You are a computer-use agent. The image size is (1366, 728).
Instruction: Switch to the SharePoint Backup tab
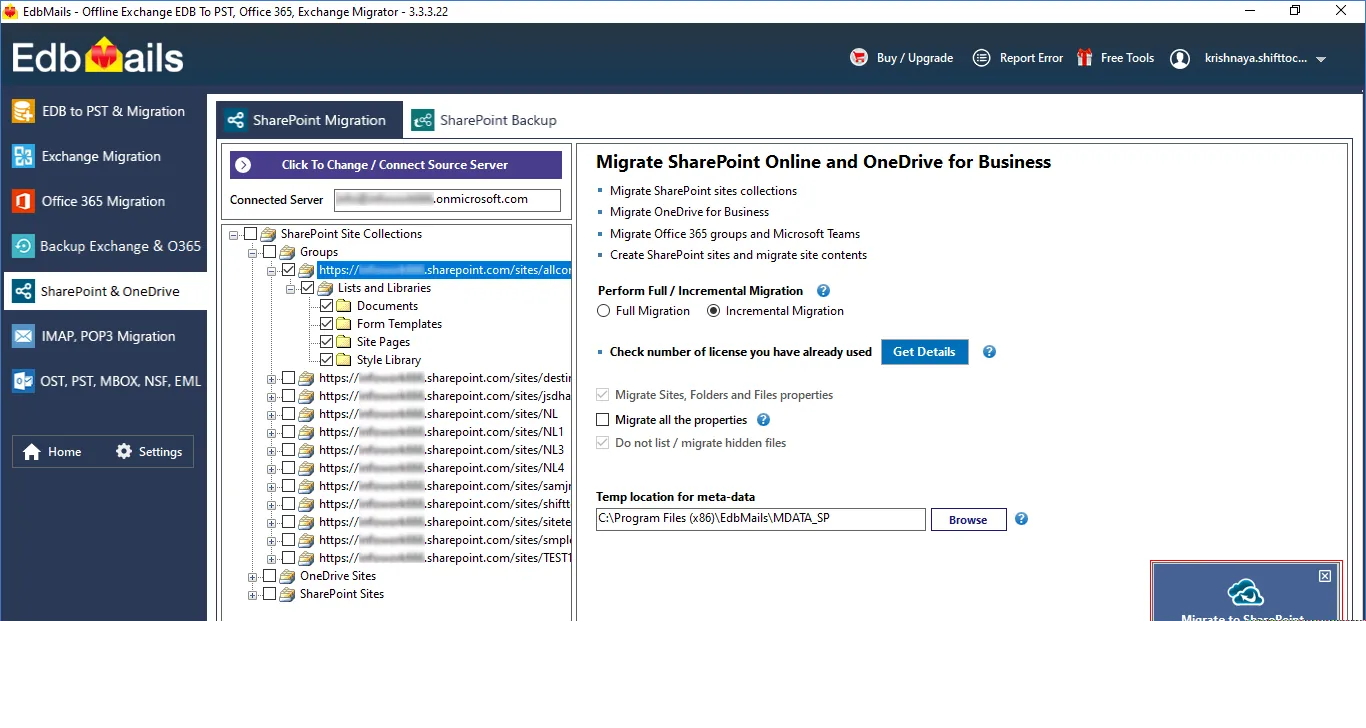click(x=485, y=120)
